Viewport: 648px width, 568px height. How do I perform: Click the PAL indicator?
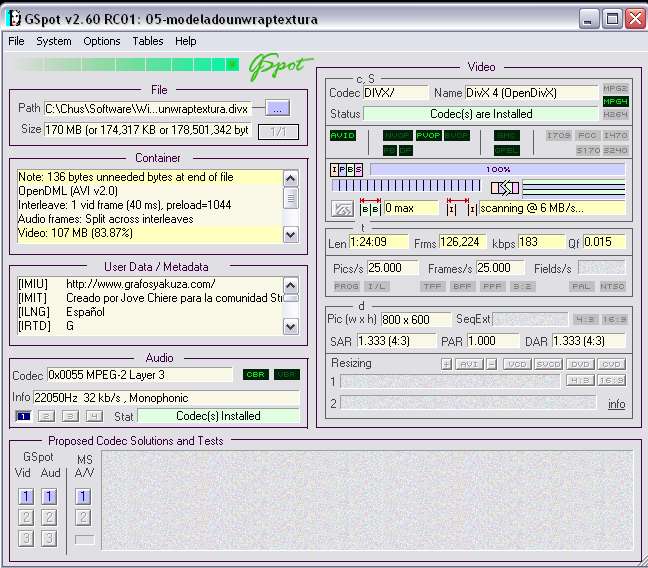(581, 286)
